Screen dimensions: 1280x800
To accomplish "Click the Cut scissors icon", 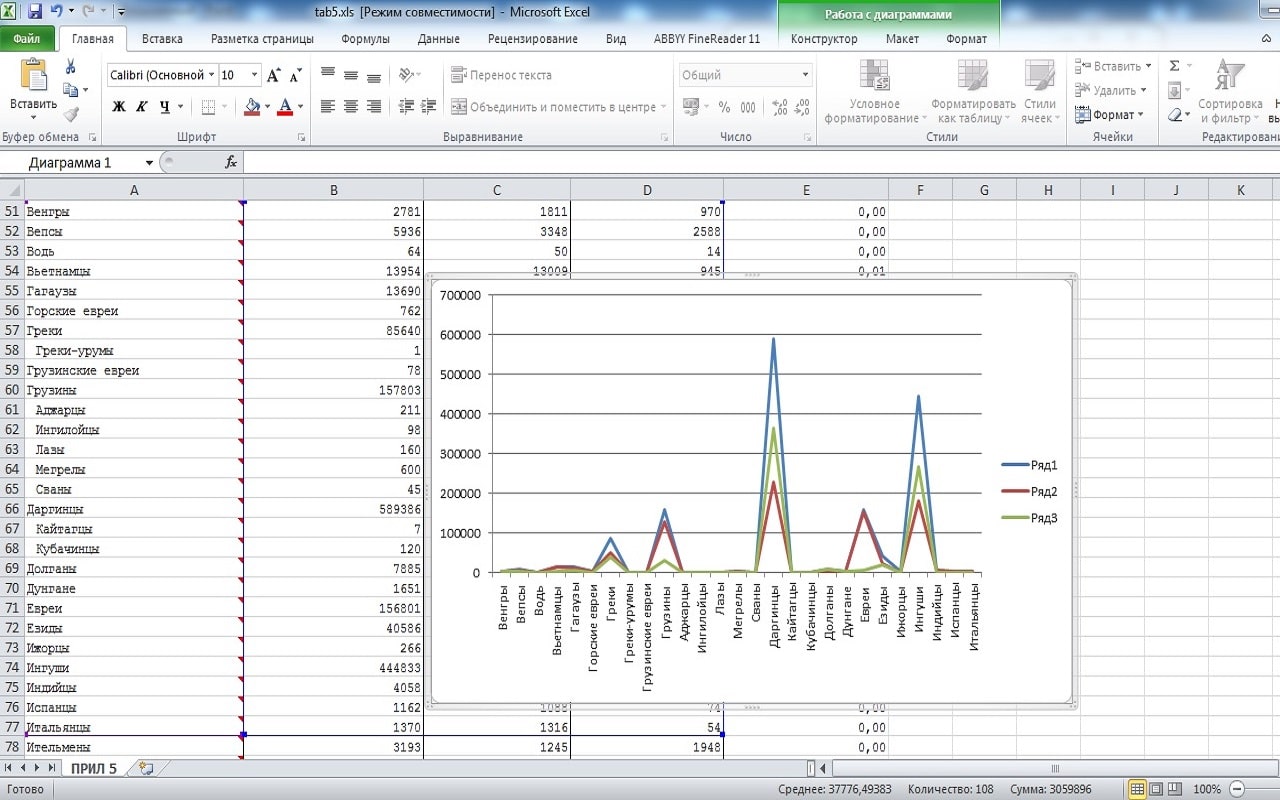I will coord(71,67).
